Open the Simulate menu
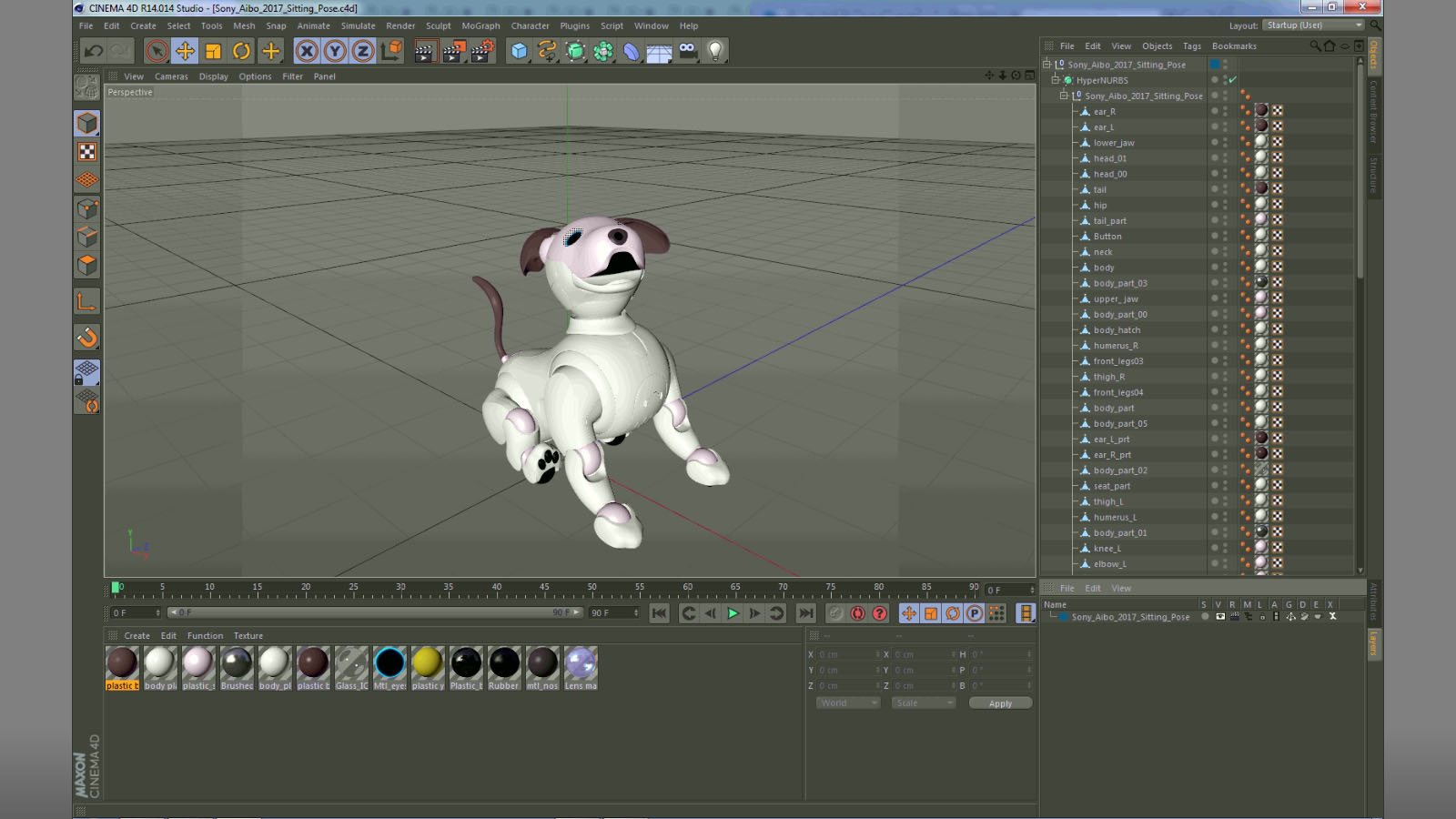The width and height of the screenshot is (1456, 819). [358, 25]
